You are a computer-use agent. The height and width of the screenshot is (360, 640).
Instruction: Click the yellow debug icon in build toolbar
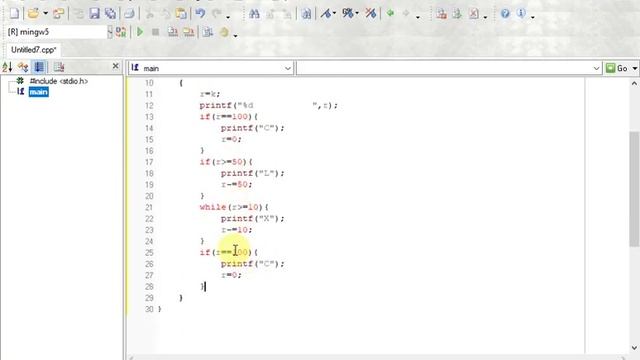pyautogui.click(x=224, y=32)
